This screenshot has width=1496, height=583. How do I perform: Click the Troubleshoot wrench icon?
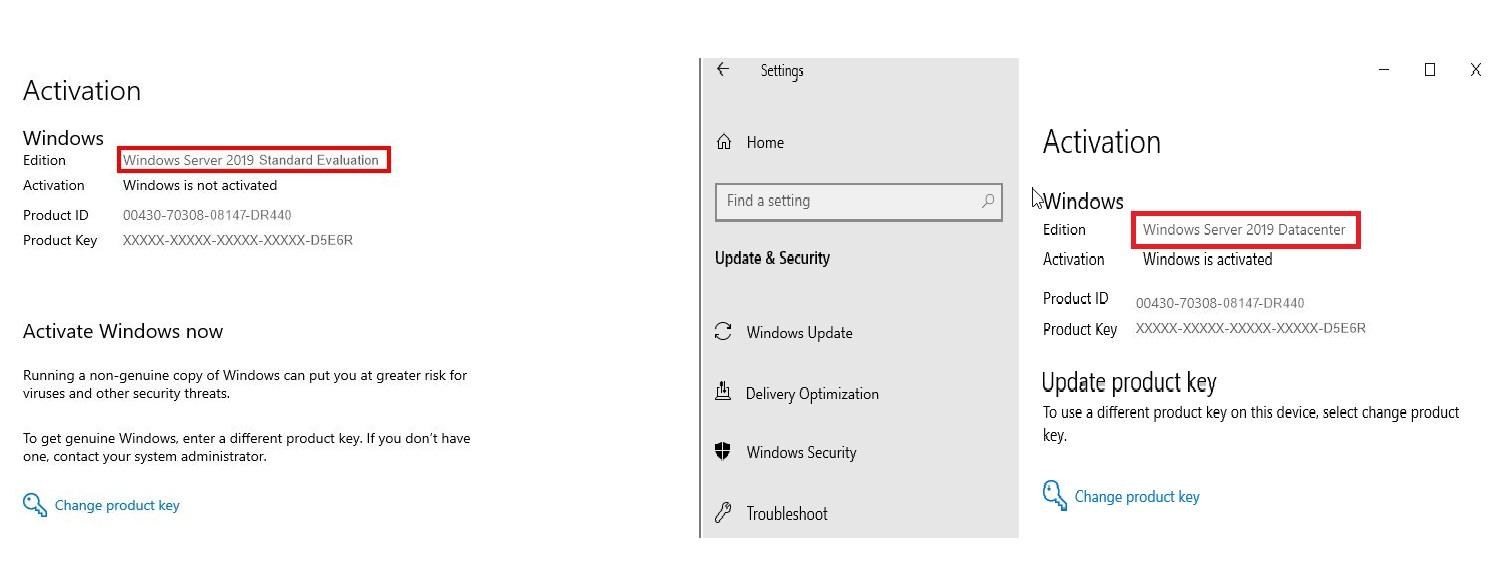coord(724,514)
